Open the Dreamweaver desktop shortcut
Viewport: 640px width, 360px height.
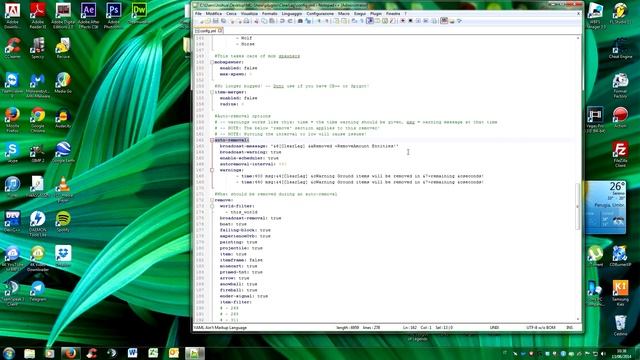click(139, 13)
